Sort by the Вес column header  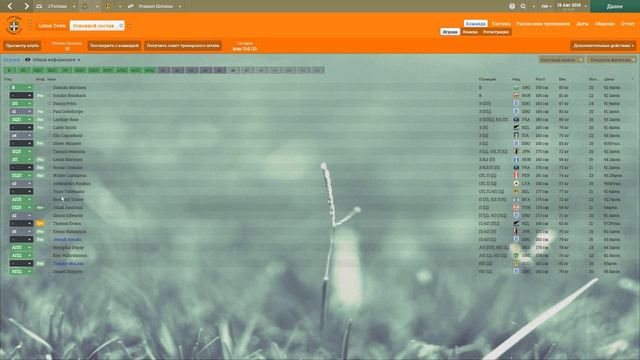coord(562,79)
